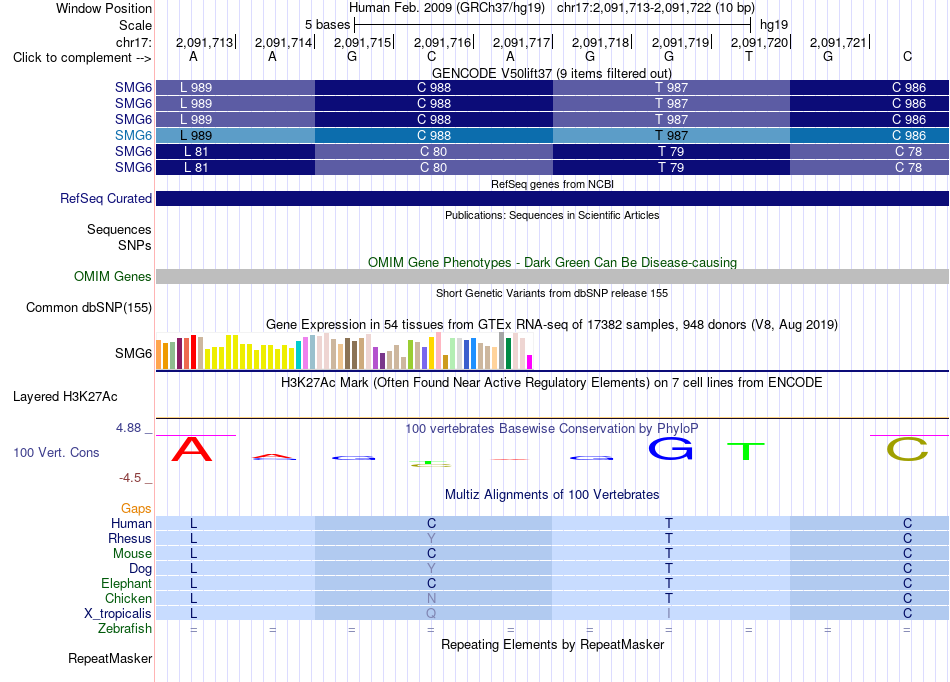Screen dimensions: 950x682
Task: Click the Sequences SNPs track label
Action: tap(119, 237)
